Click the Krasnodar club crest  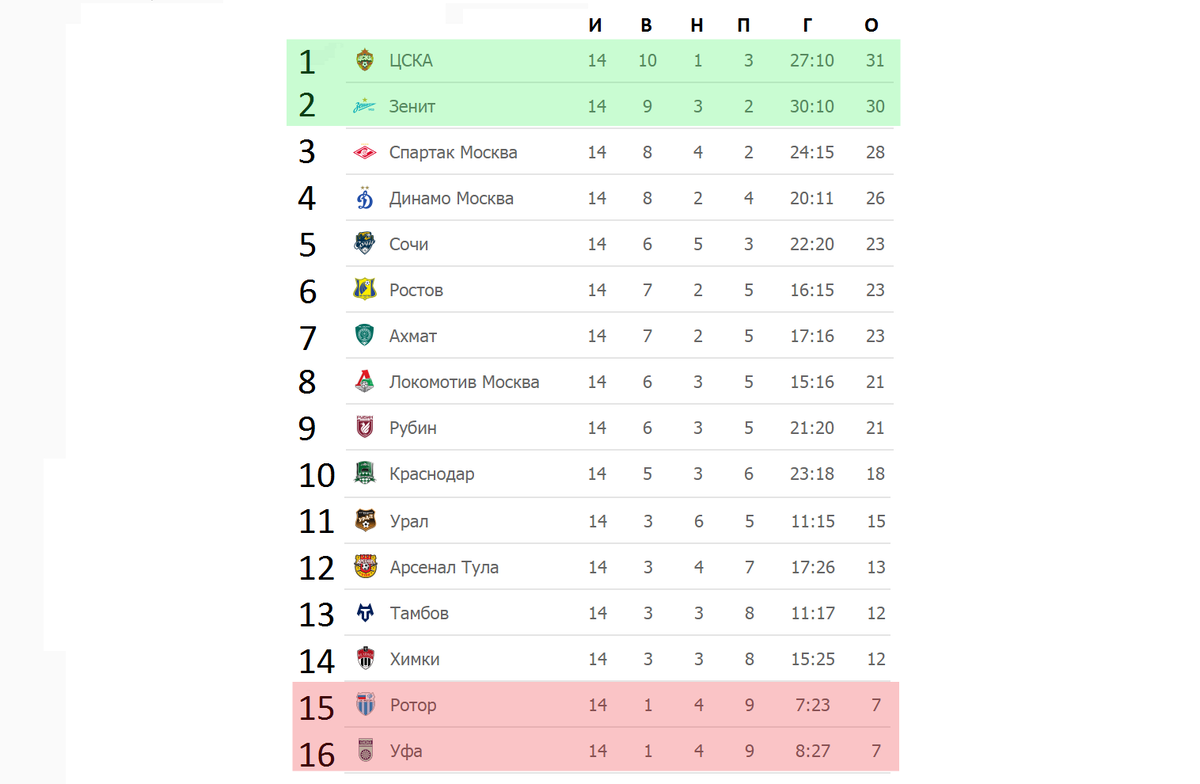(365, 474)
